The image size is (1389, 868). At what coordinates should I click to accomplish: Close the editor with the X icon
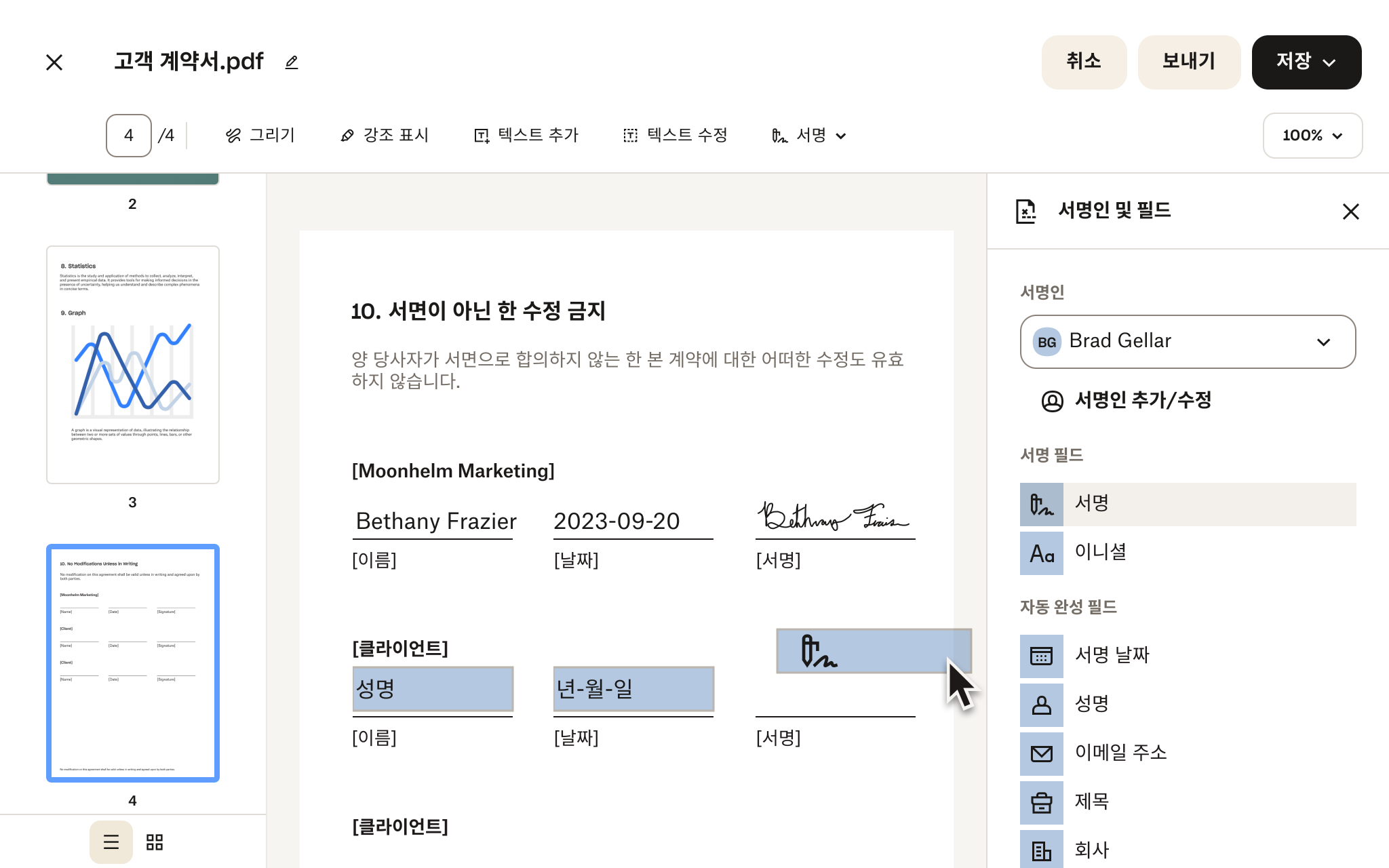[54, 62]
